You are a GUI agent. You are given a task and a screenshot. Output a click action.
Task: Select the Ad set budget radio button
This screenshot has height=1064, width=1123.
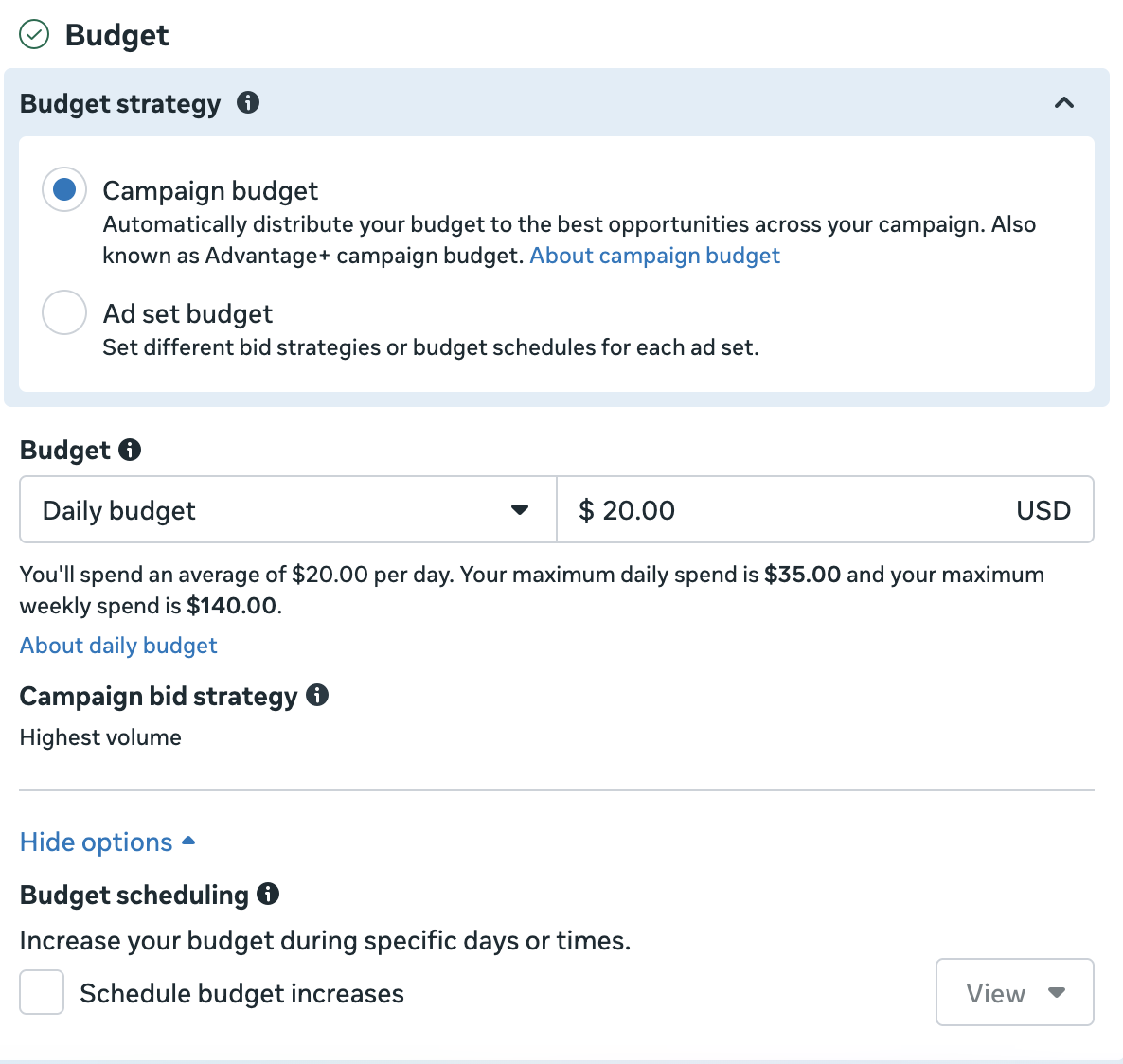[63, 312]
